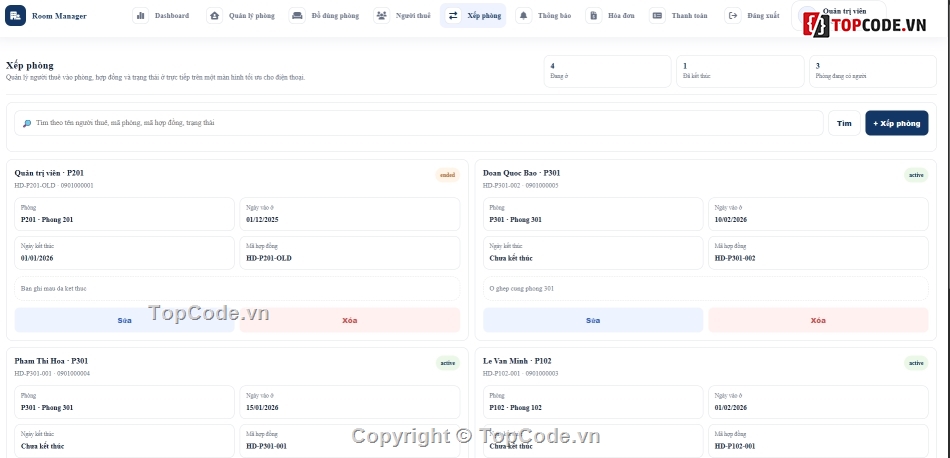
Task: Click the Ban ghi mau da ket thuc note
Action: (237, 288)
